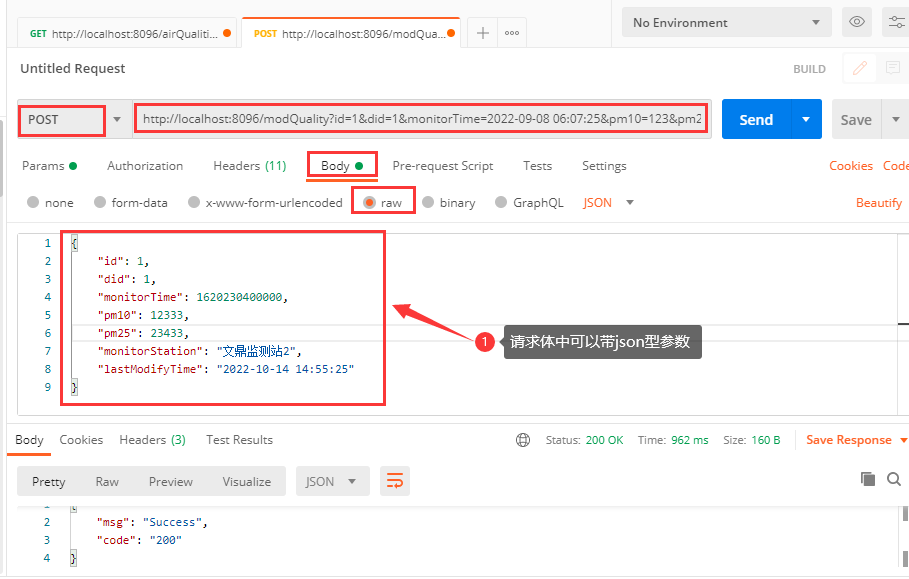Image resolution: width=909 pixels, height=579 pixels.
Task: Click into the request URL field
Action: point(421,119)
